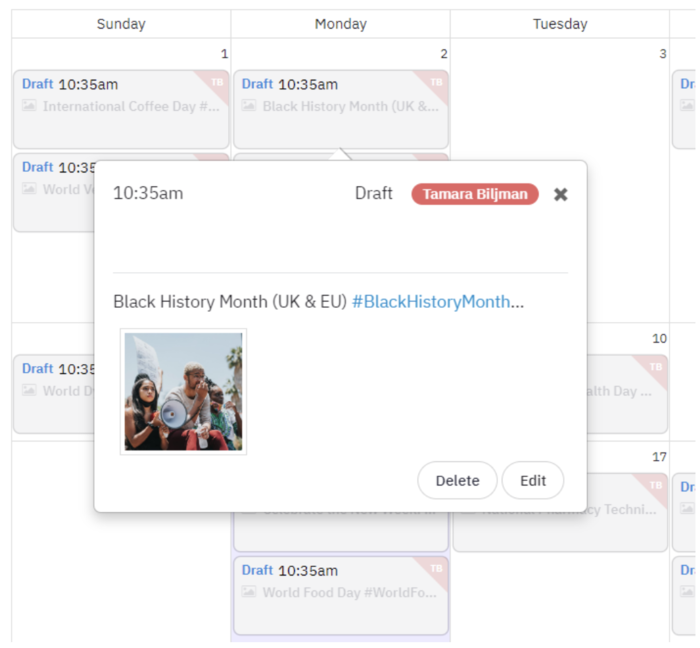The width and height of the screenshot is (700, 648).
Task: Click the 10:35am time in popup
Action: click(x=148, y=193)
